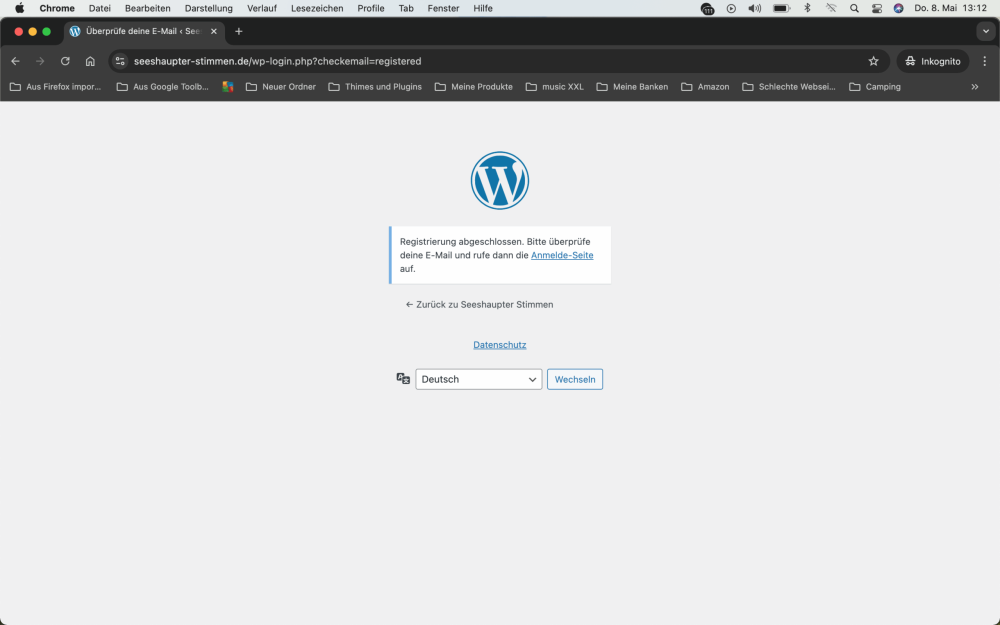Open the Tab menu
1000x625 pixels.
(x=406, y=8)
